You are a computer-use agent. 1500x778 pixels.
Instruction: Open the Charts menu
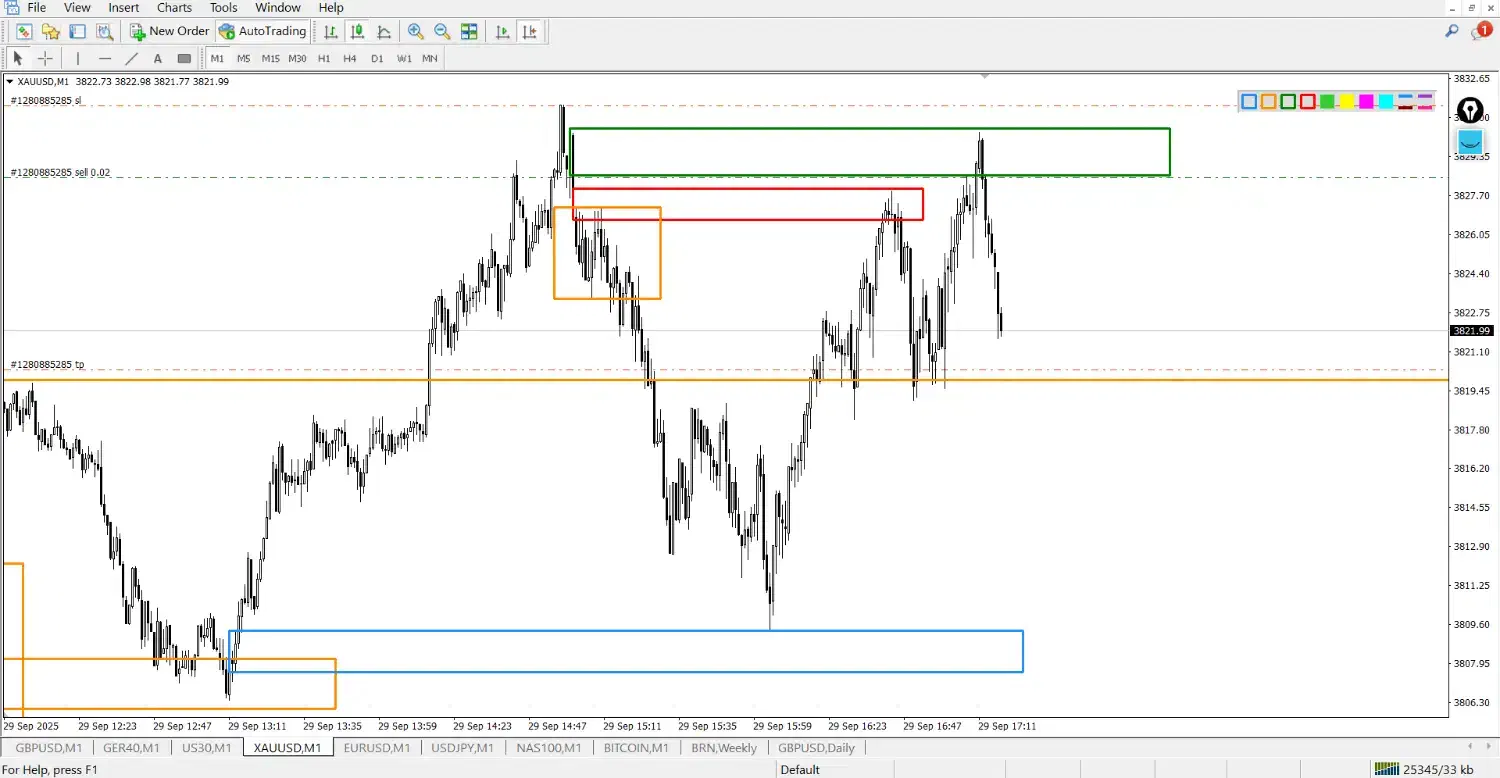[x=174, y=8]
